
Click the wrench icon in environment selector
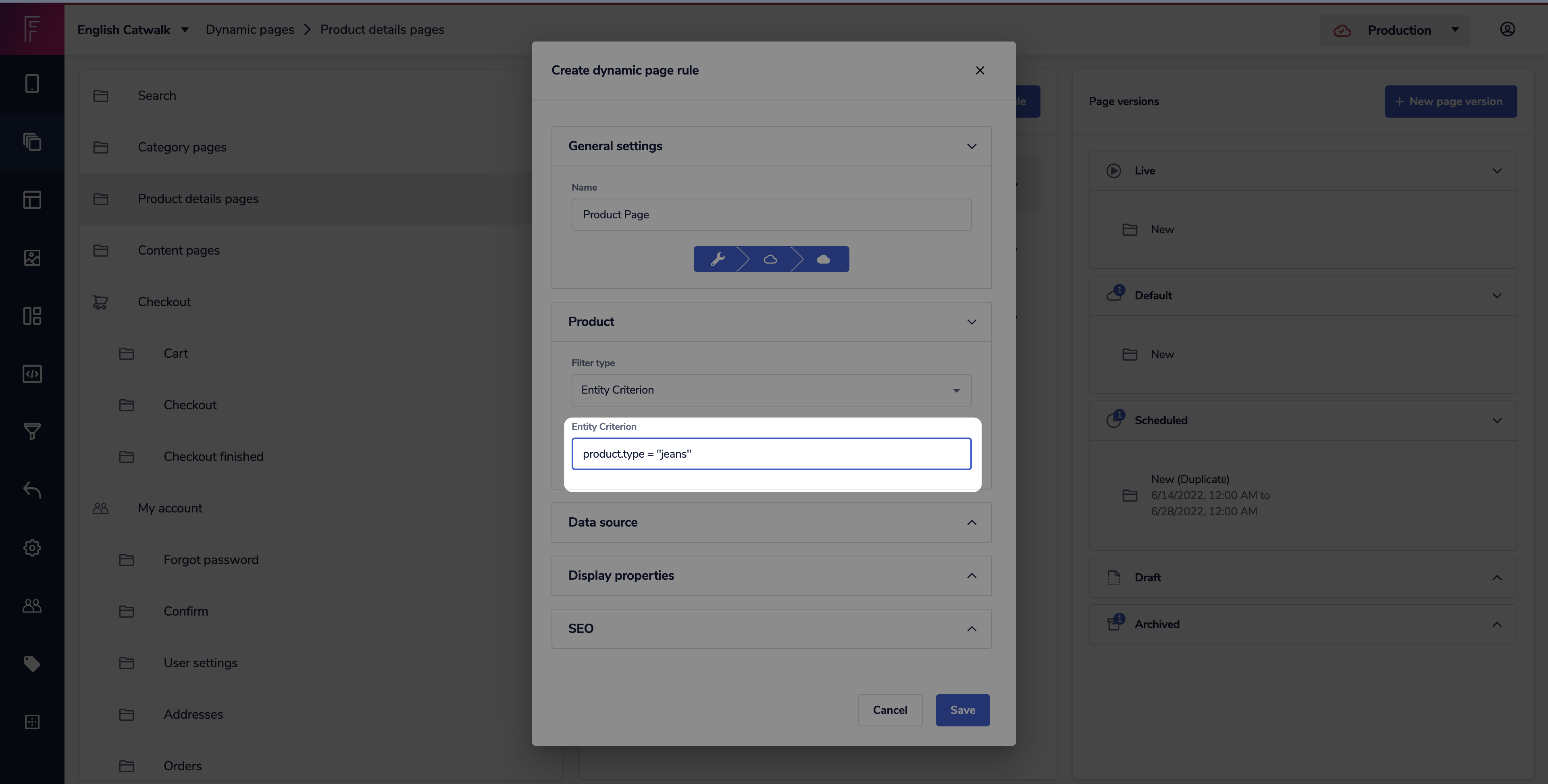pyautogui.click(x=718, y=259)
